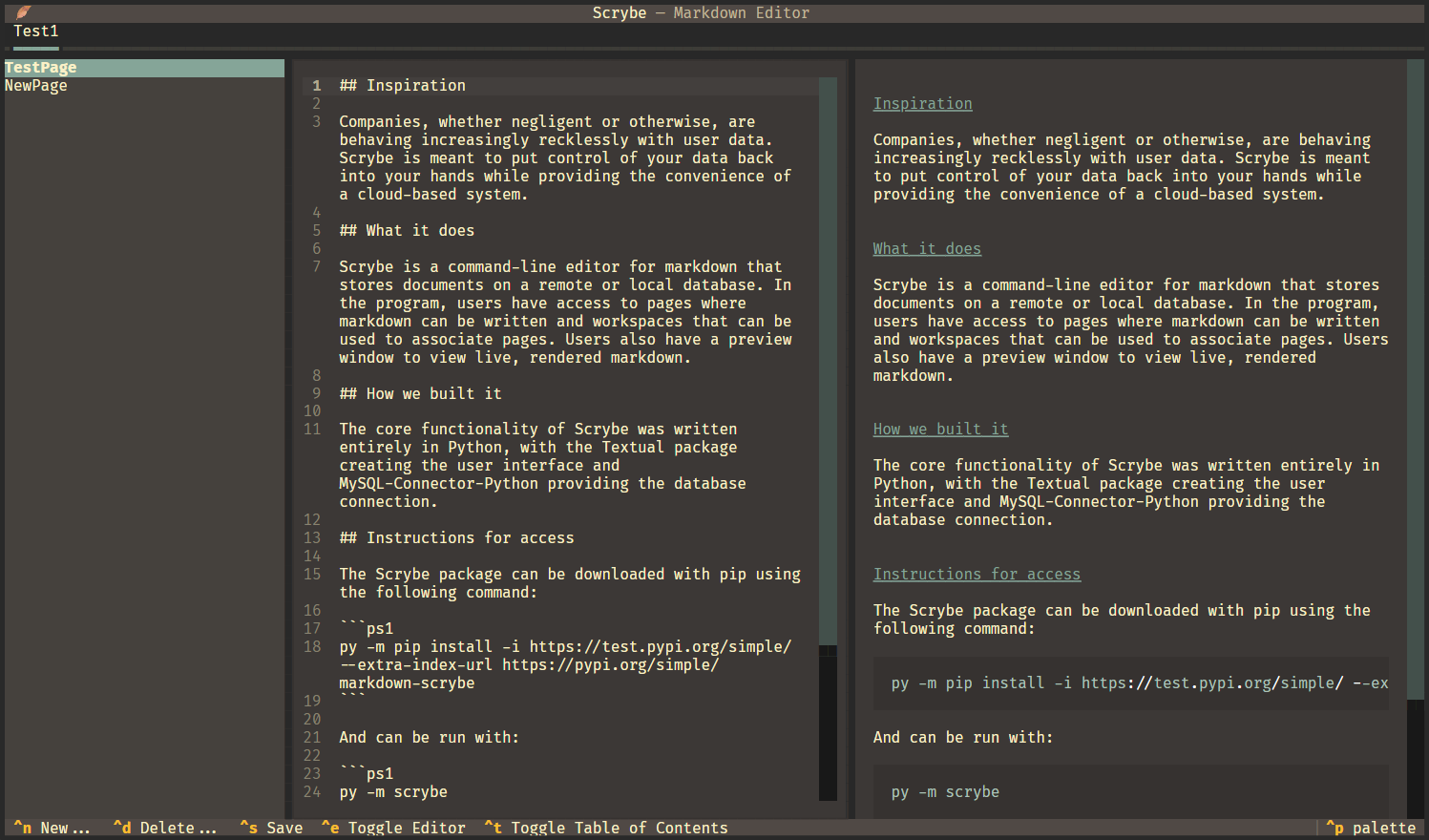Place cursor on '## How we built it' line

click(420, 394)
